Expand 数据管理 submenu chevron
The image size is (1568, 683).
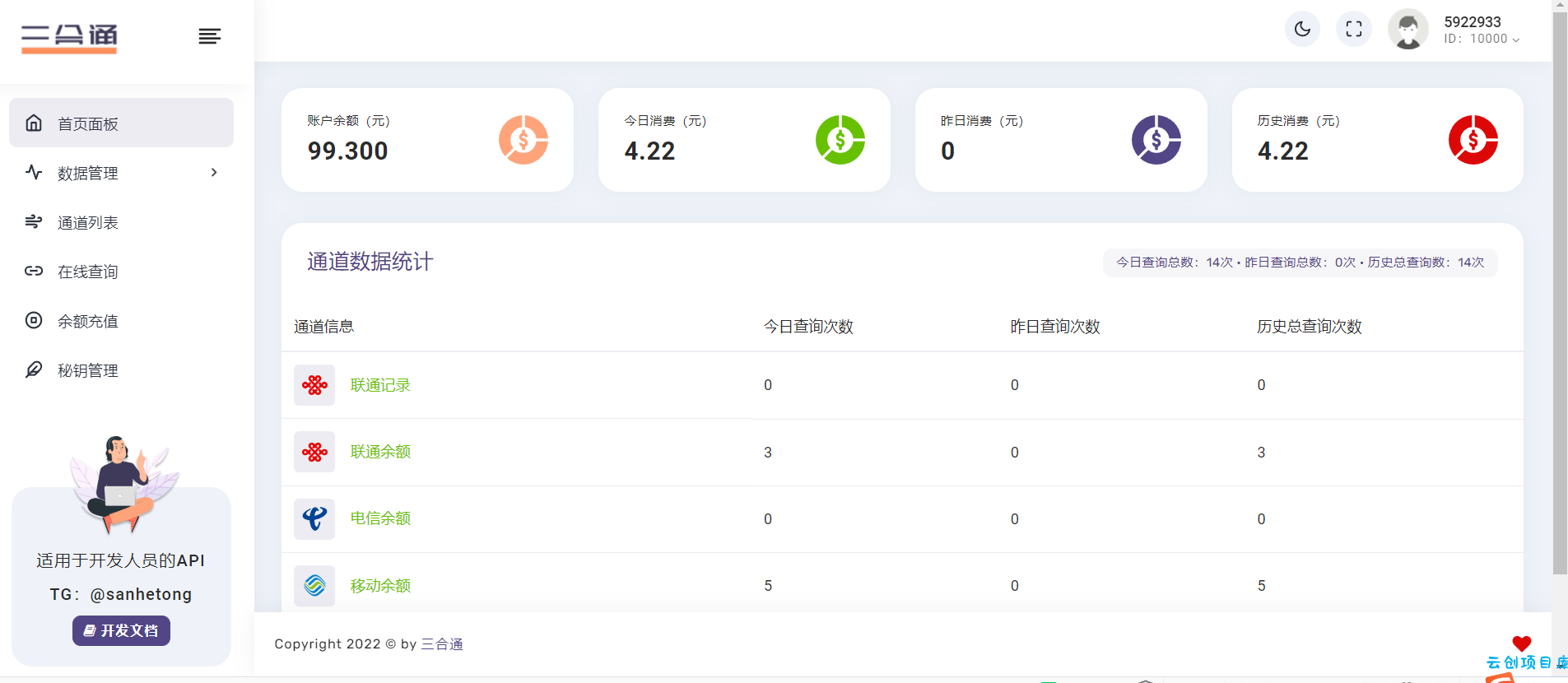point(214,173)
